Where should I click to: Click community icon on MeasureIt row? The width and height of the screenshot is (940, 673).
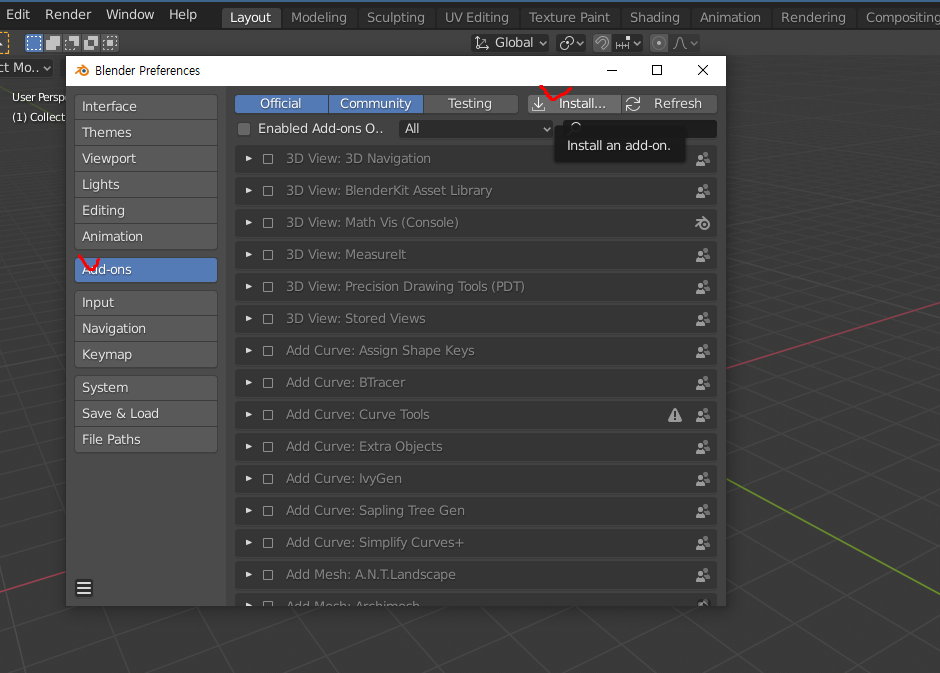click(x=703, y=255)
